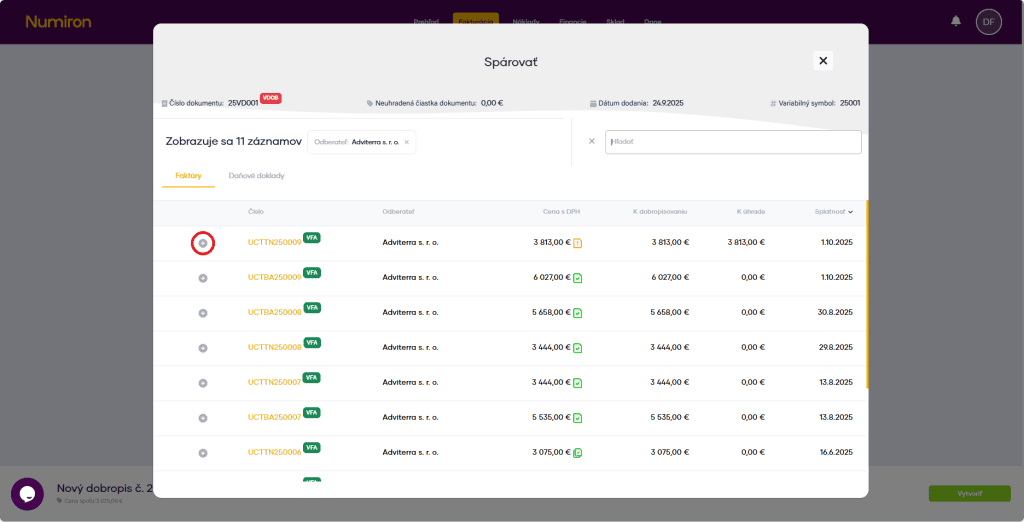
Task: Clear the search with the X icon
Action: [x=591, y=141]
